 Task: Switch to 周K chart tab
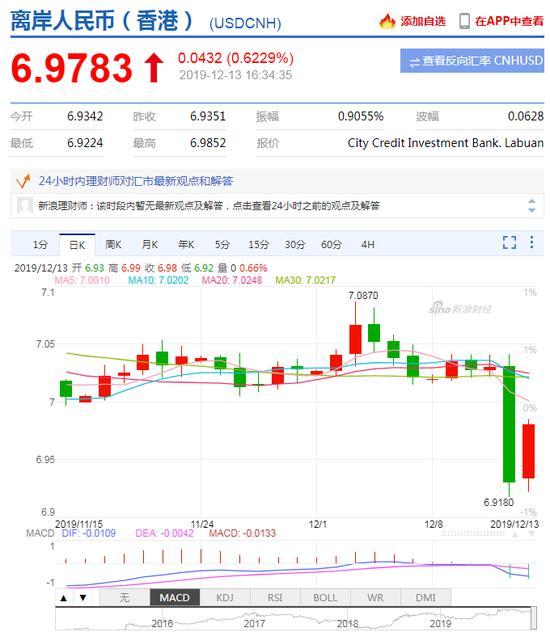(x=113, y=245)
